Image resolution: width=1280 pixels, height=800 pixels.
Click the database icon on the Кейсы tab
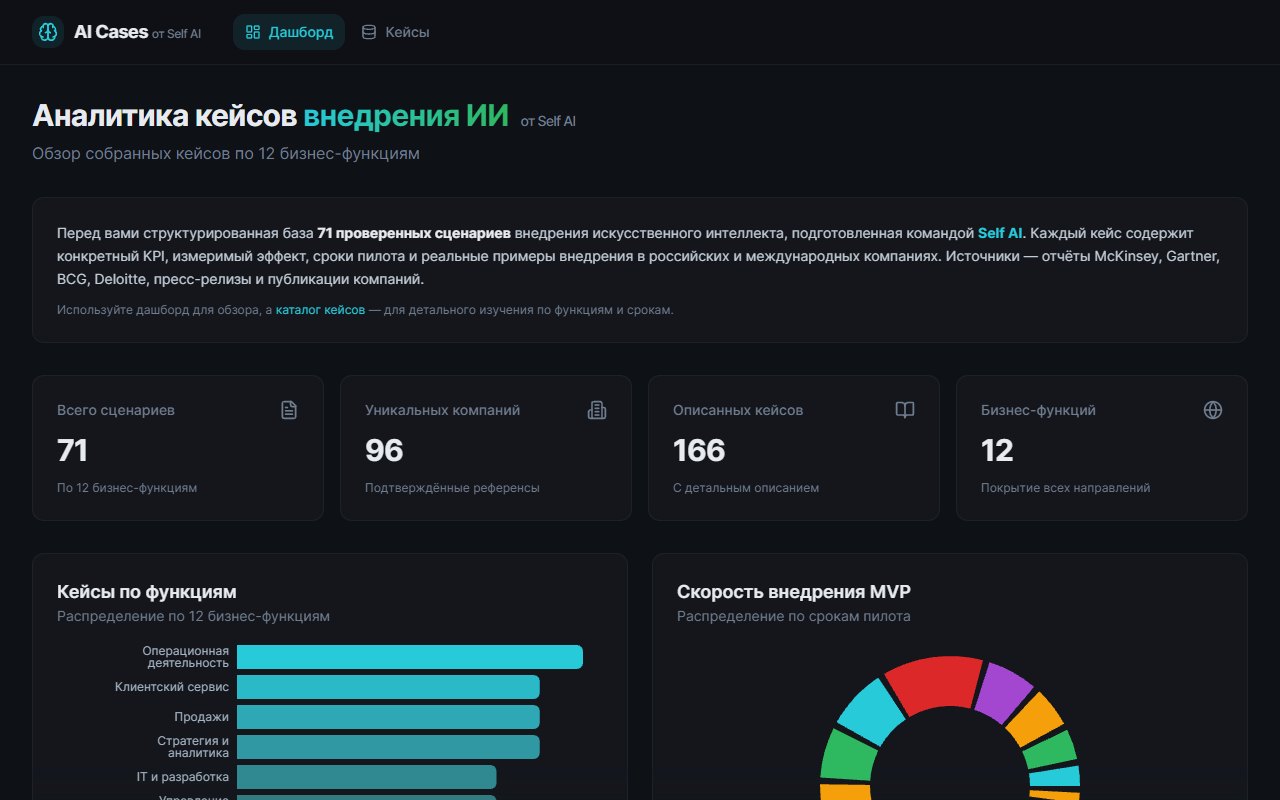click(369, 32)
